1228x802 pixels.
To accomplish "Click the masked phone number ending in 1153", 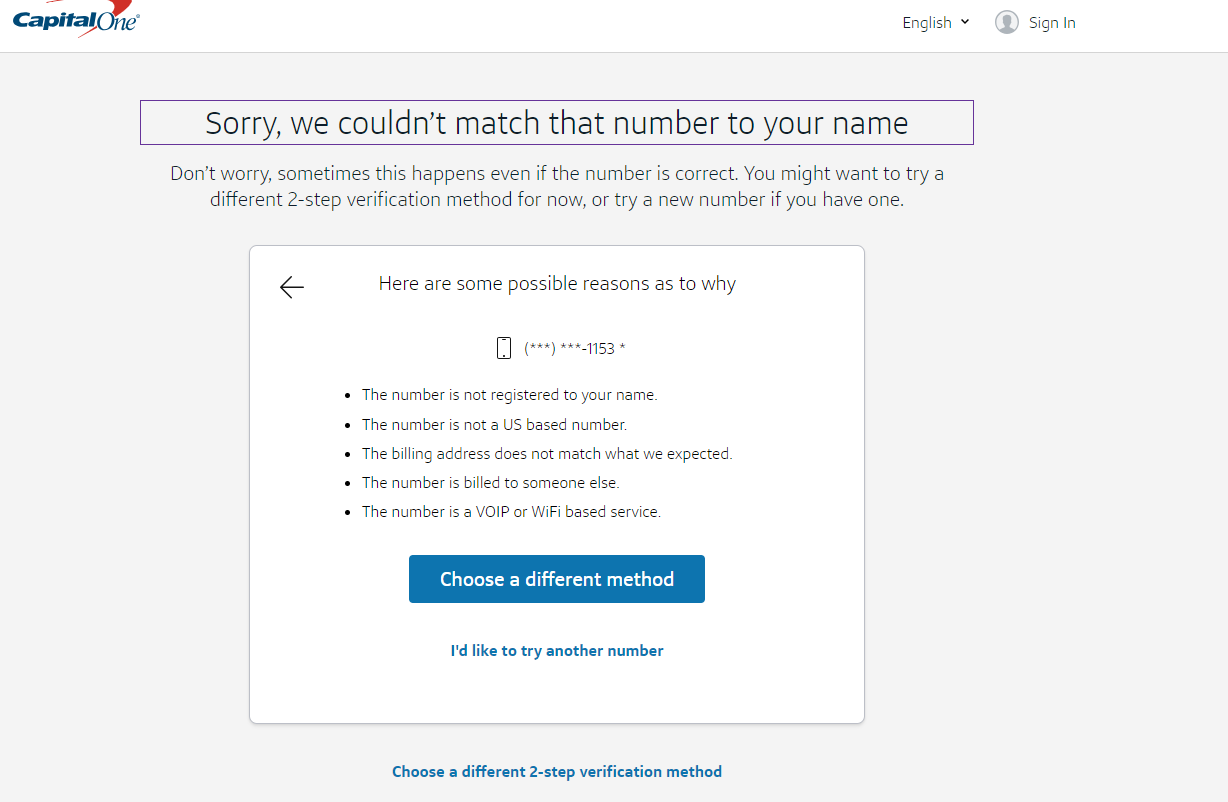I will [569, 348].
